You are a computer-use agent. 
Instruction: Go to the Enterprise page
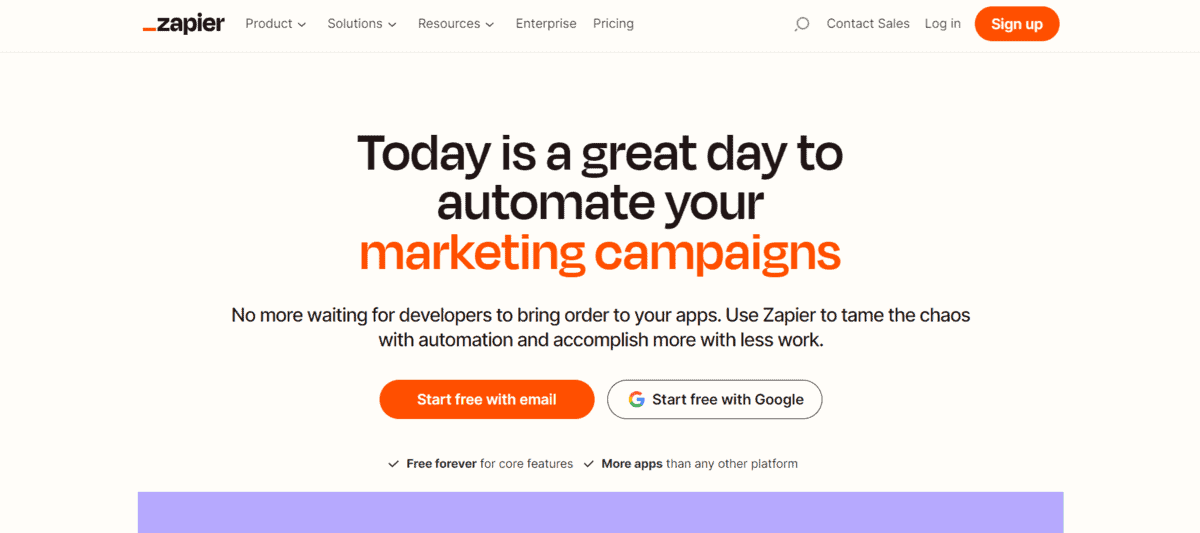pos(546,24)
